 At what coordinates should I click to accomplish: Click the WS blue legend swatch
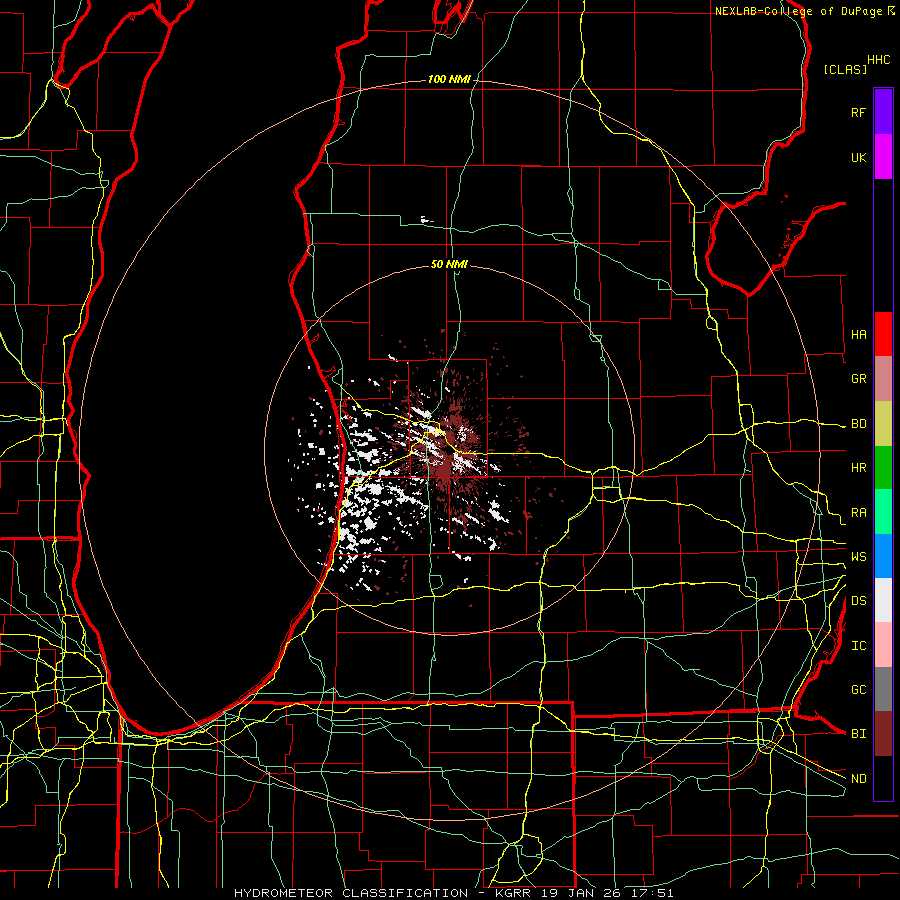pyautogui.click(x=883, y=556)
